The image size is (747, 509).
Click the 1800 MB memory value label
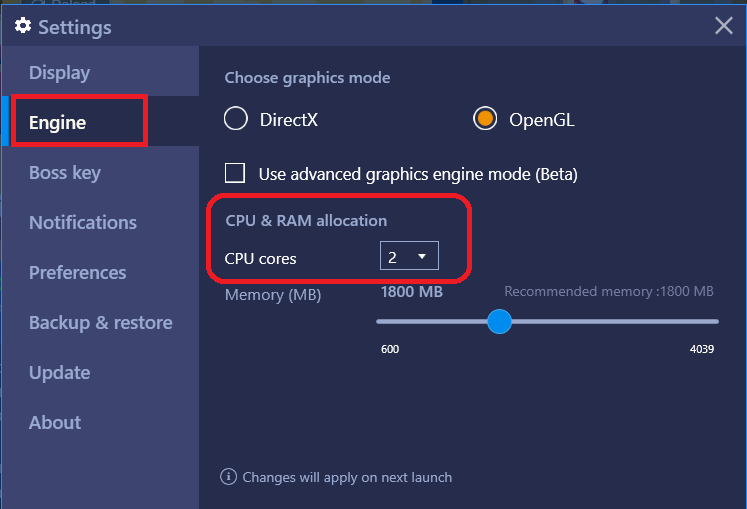coord(412,292)
